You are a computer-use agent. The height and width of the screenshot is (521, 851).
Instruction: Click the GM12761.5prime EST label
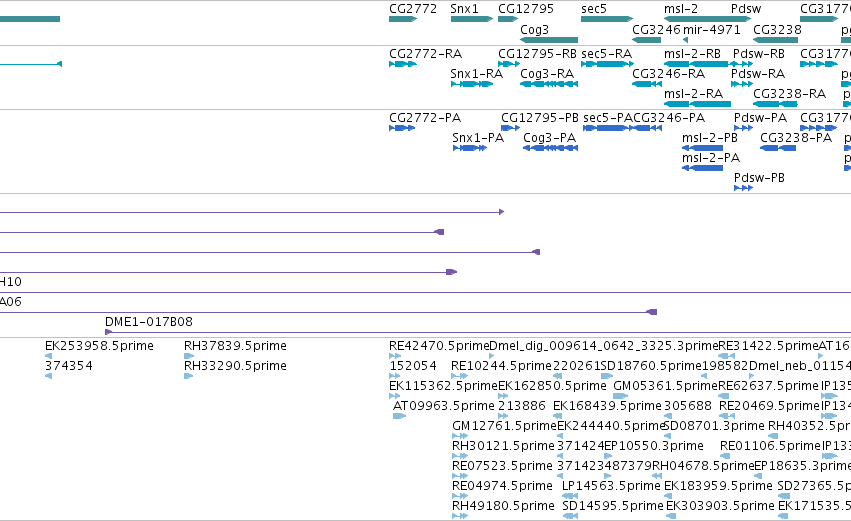click(505, 426)
